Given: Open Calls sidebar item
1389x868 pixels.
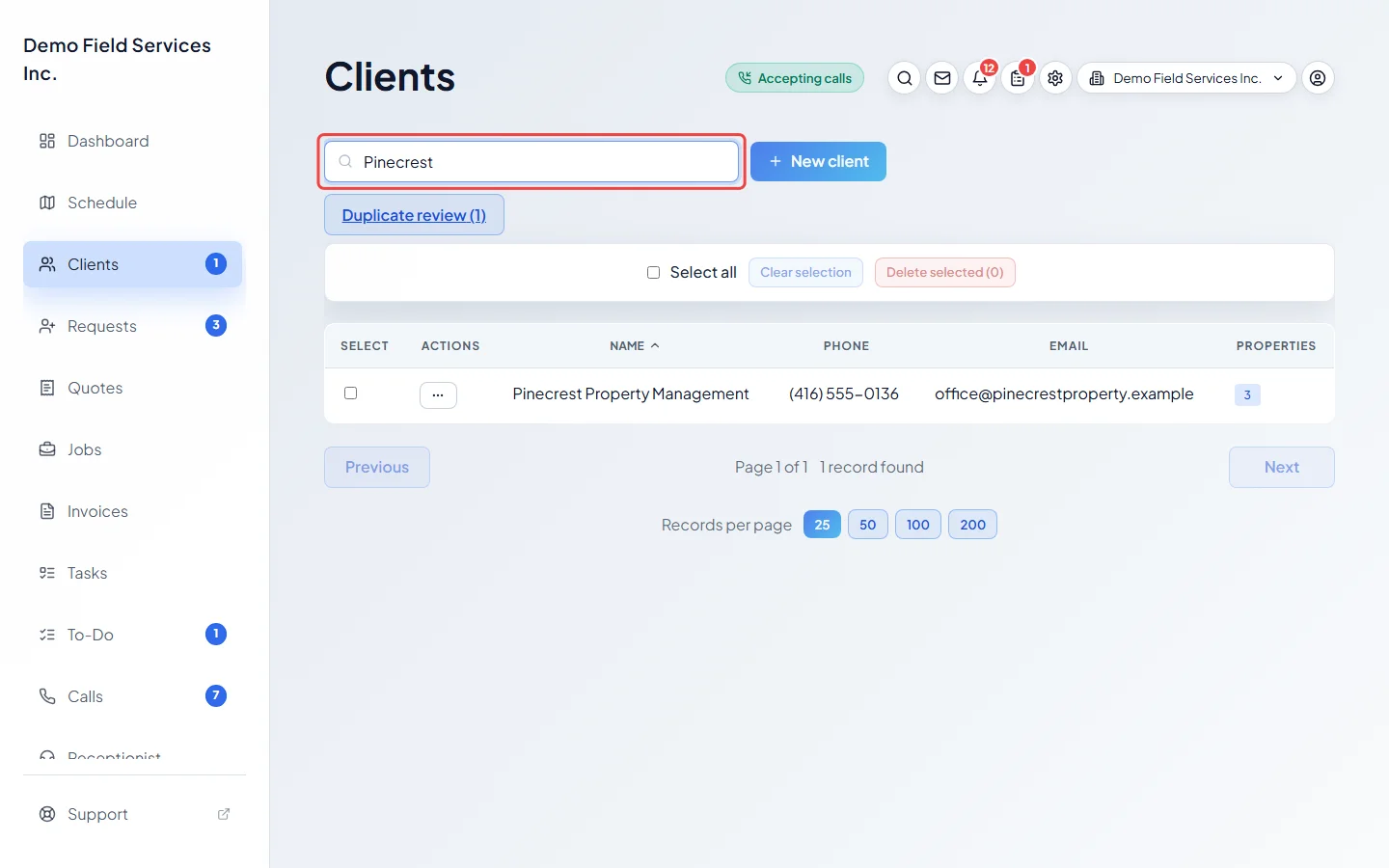Looking at the screenshot, I should 133,696.
